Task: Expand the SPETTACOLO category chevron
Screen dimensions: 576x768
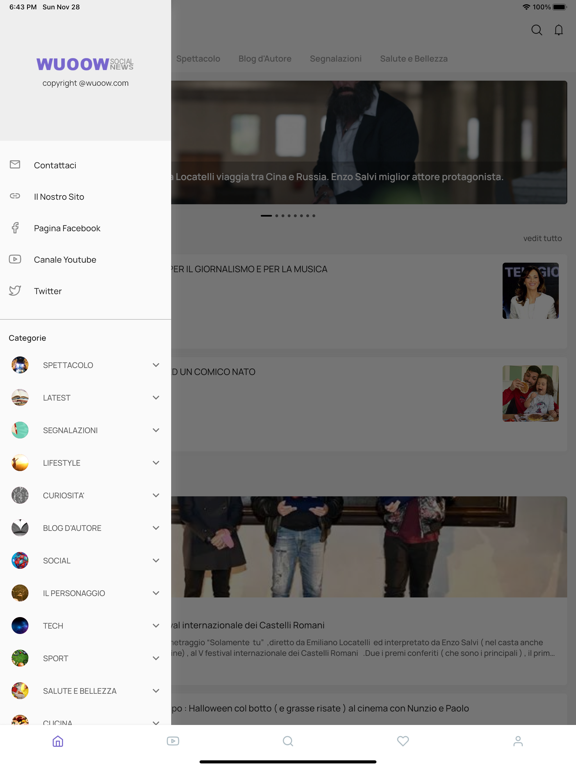Action: point(156,365)
